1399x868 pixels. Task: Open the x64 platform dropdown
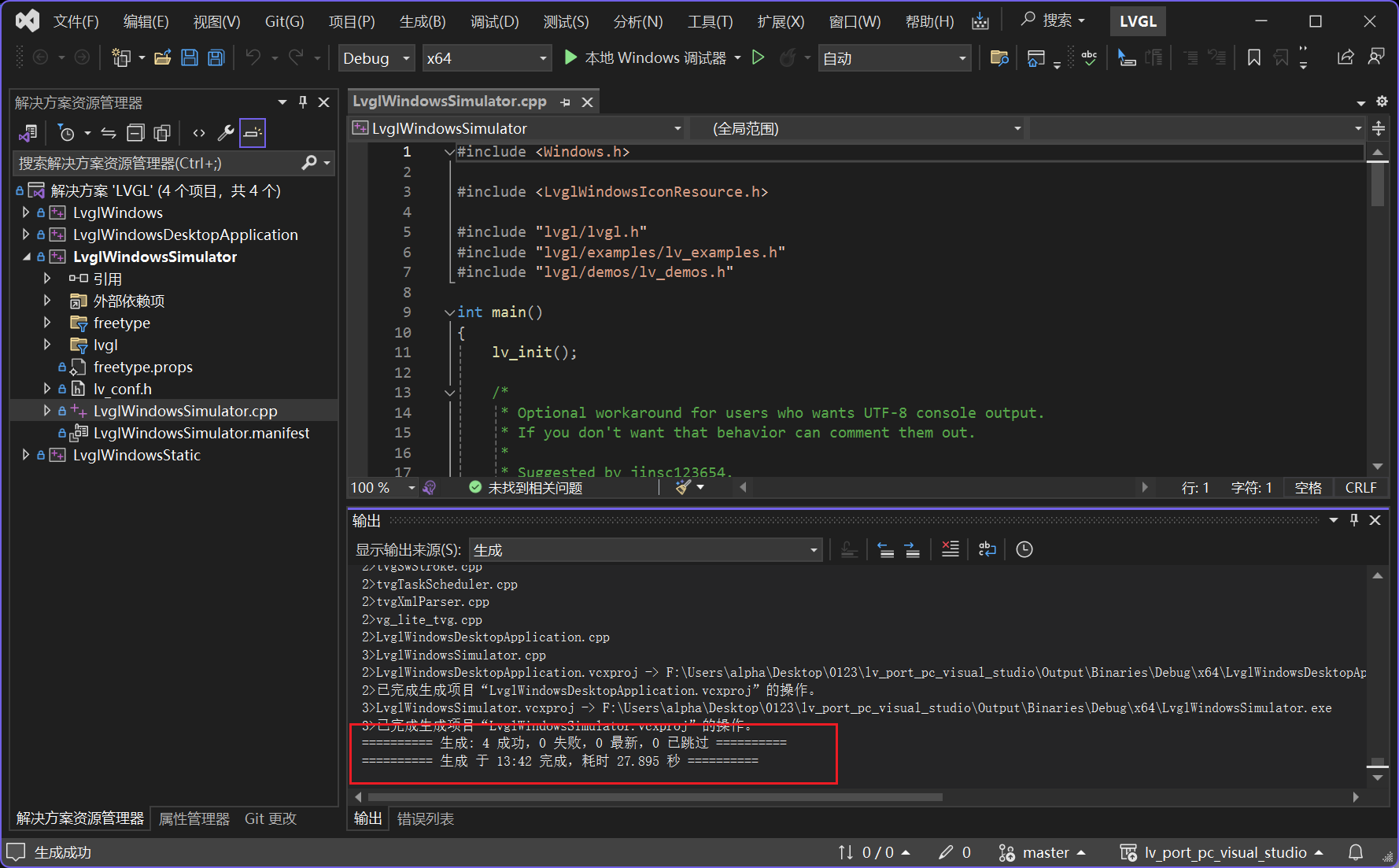(486, 57)
